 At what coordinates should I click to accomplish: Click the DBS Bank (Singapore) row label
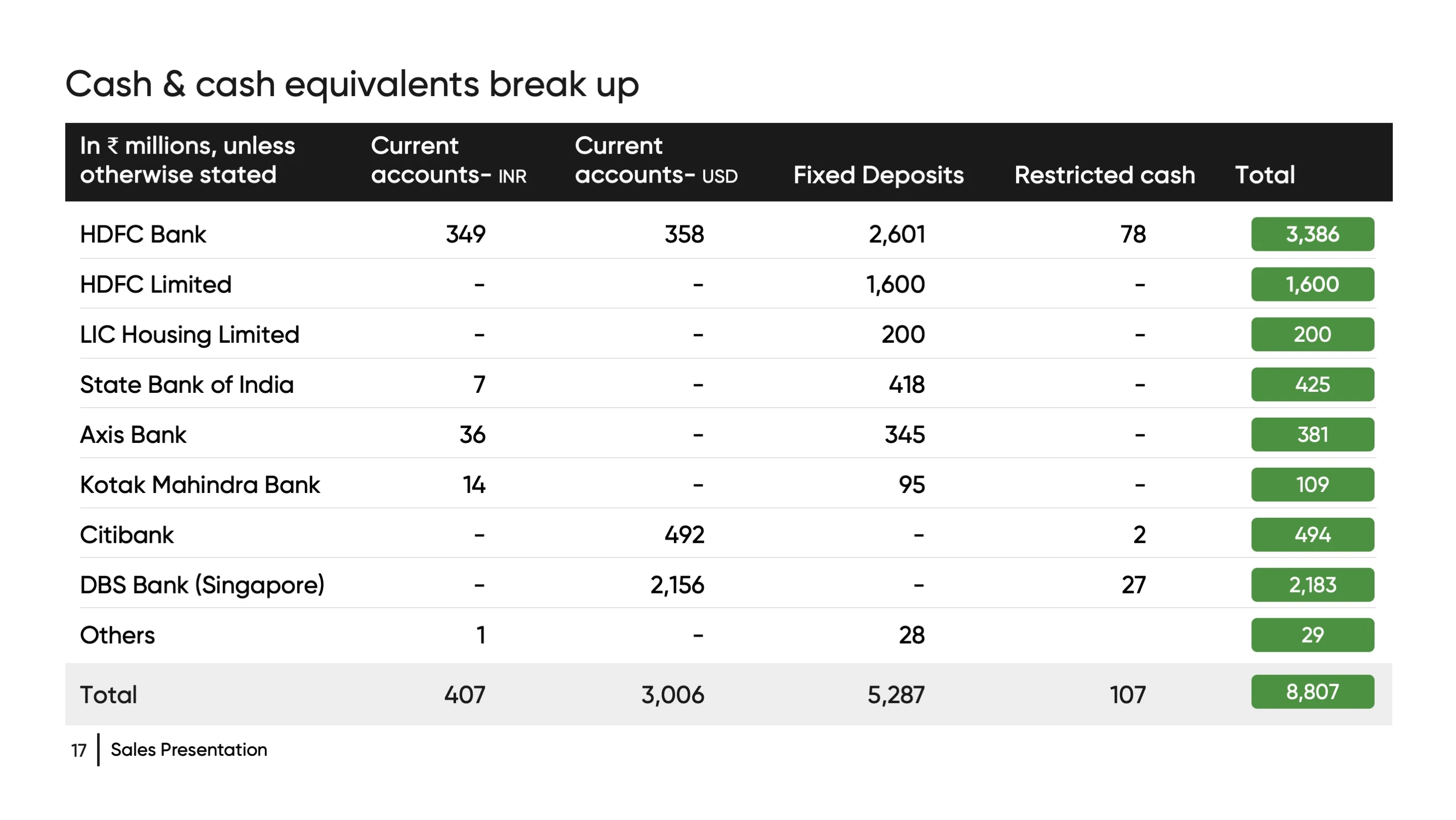202,585
